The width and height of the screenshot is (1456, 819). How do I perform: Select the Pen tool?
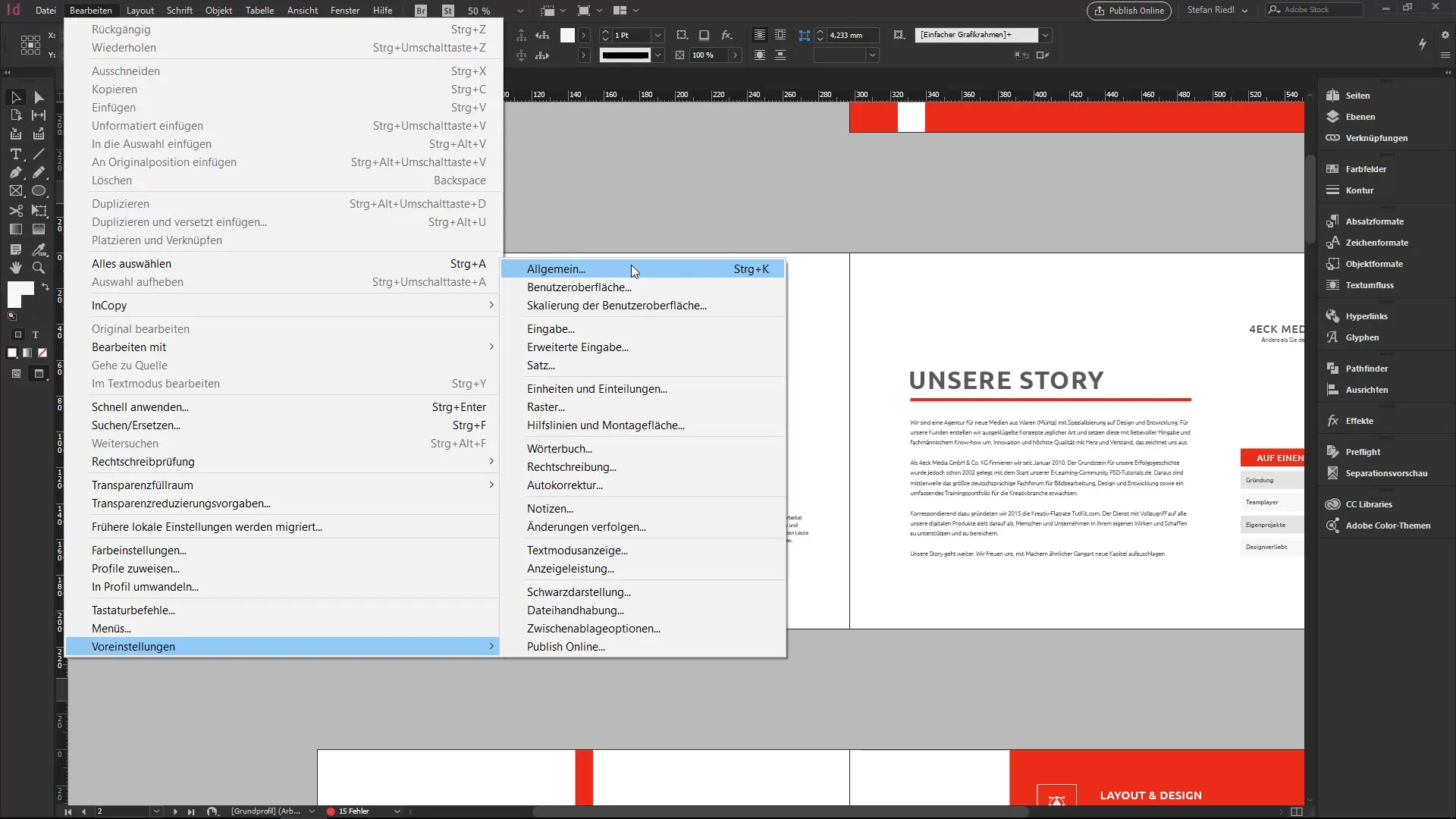[15, 172]
